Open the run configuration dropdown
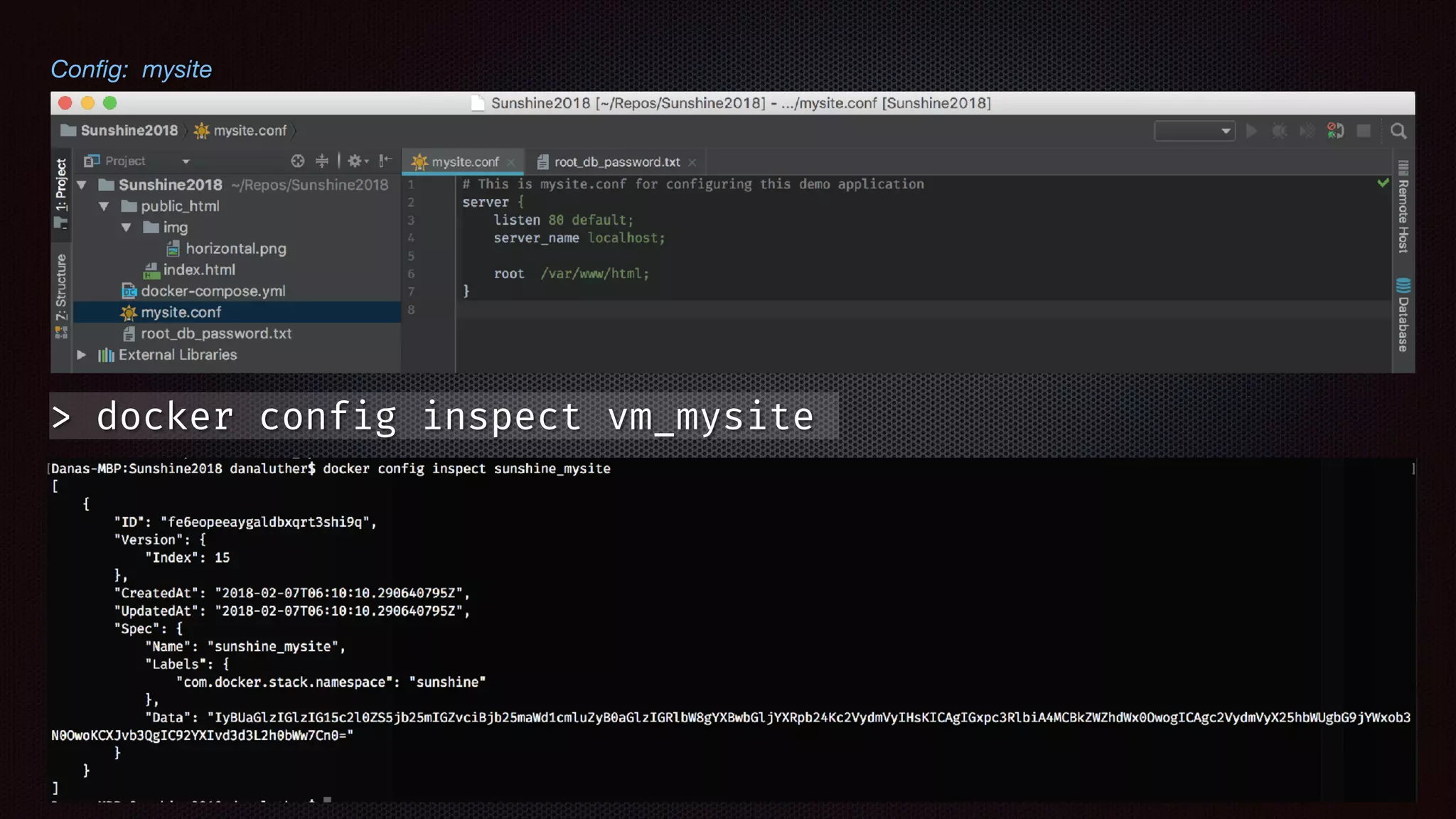Image resolution: width=1456 pixels, height=819 pixels. click(x=1194, y=131)
